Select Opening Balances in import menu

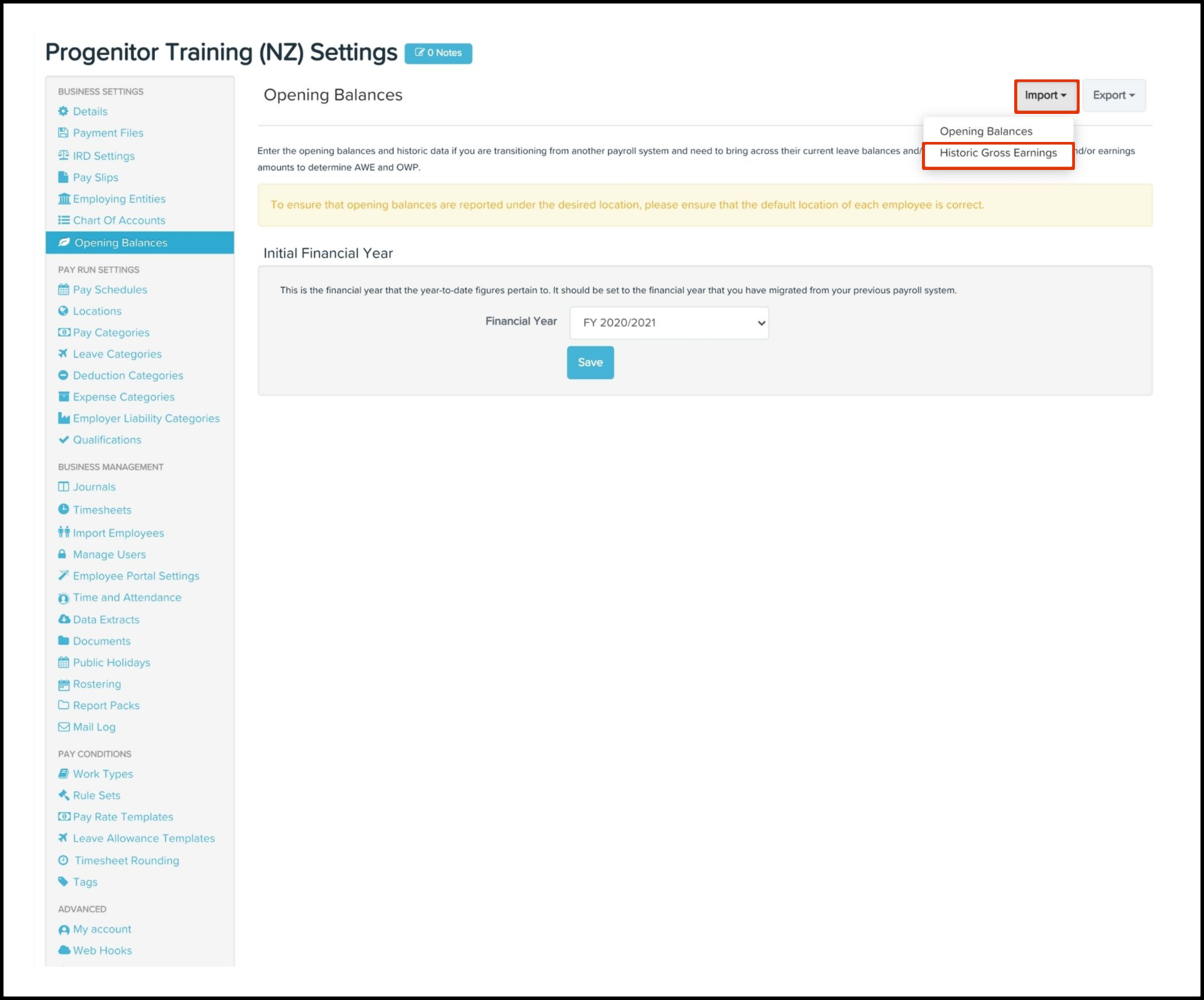pyautogui.click(x=986, y=131)
